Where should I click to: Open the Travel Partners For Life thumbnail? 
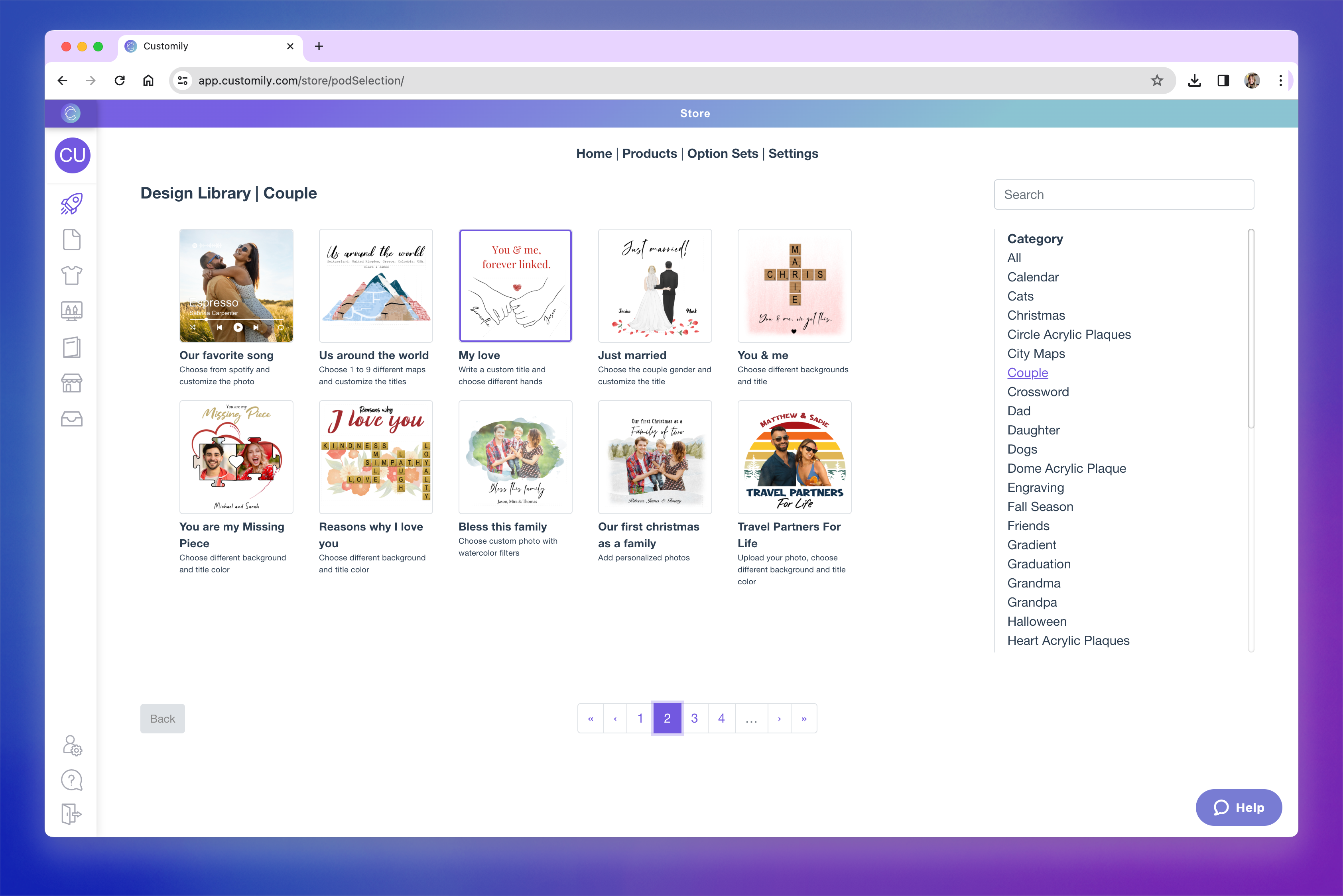tap(794, 457)
